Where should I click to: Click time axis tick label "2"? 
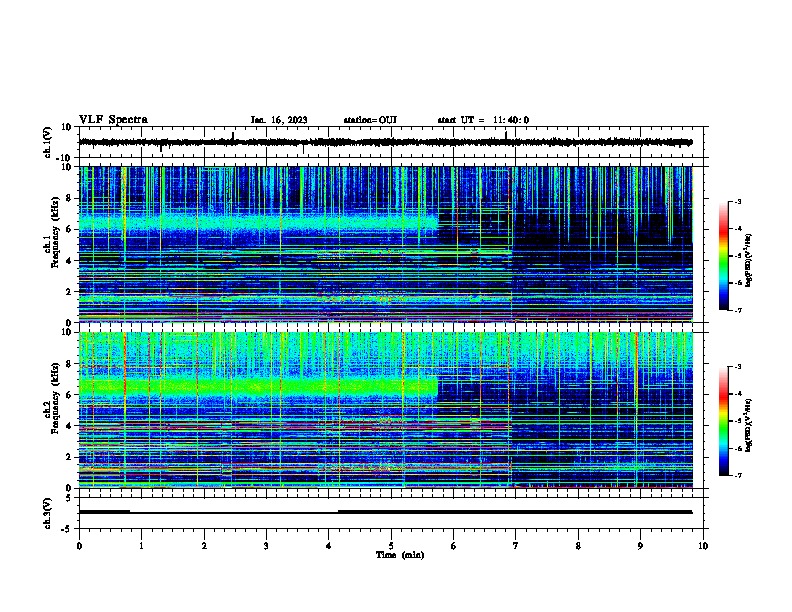pyautogui.click(x=204, y=546)
